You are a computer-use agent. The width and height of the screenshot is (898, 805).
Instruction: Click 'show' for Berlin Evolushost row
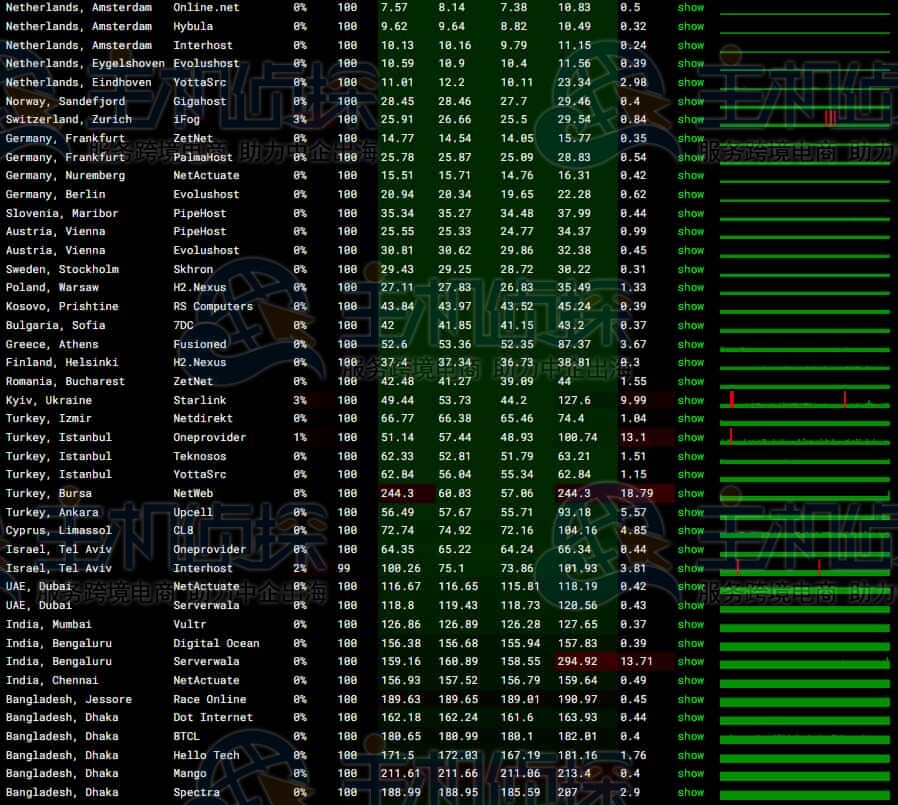pyautogui.click(x=691, y=195)
